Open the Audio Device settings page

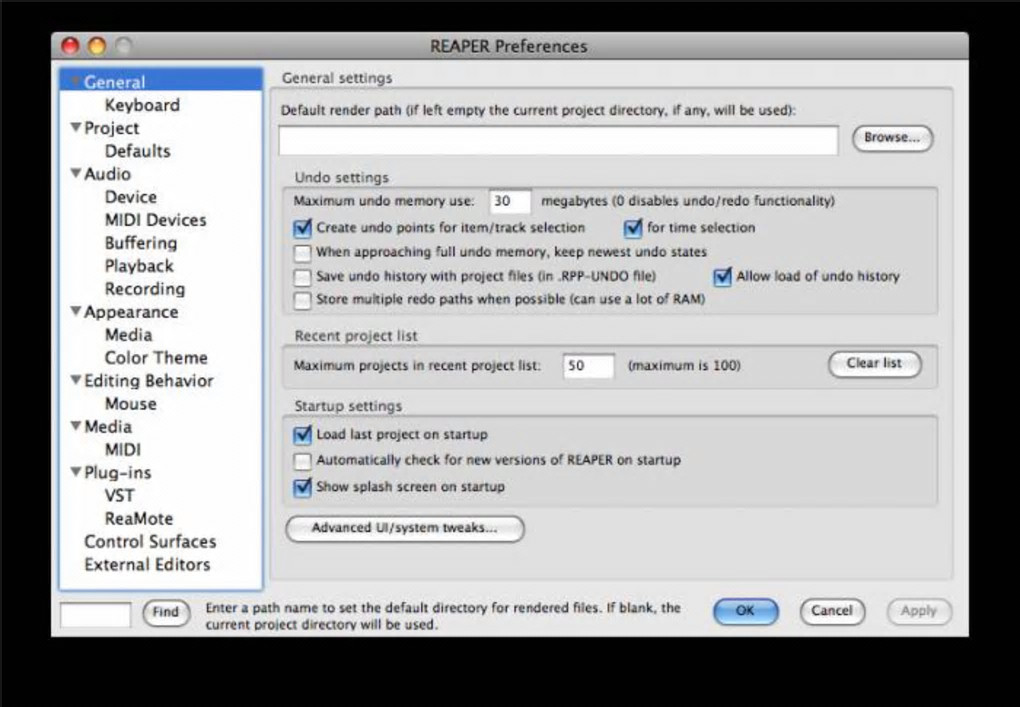coord(131,197)
